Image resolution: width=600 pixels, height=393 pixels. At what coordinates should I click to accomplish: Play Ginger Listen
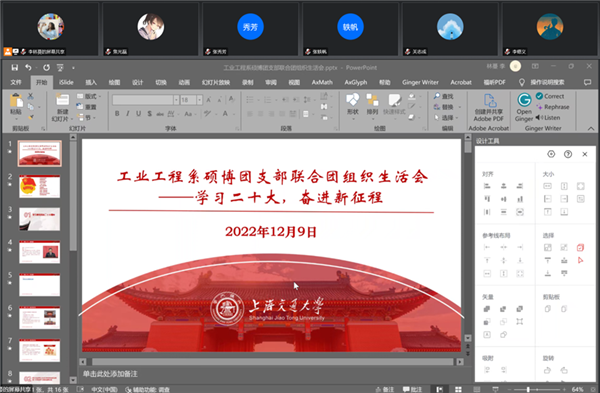(548, 117)
